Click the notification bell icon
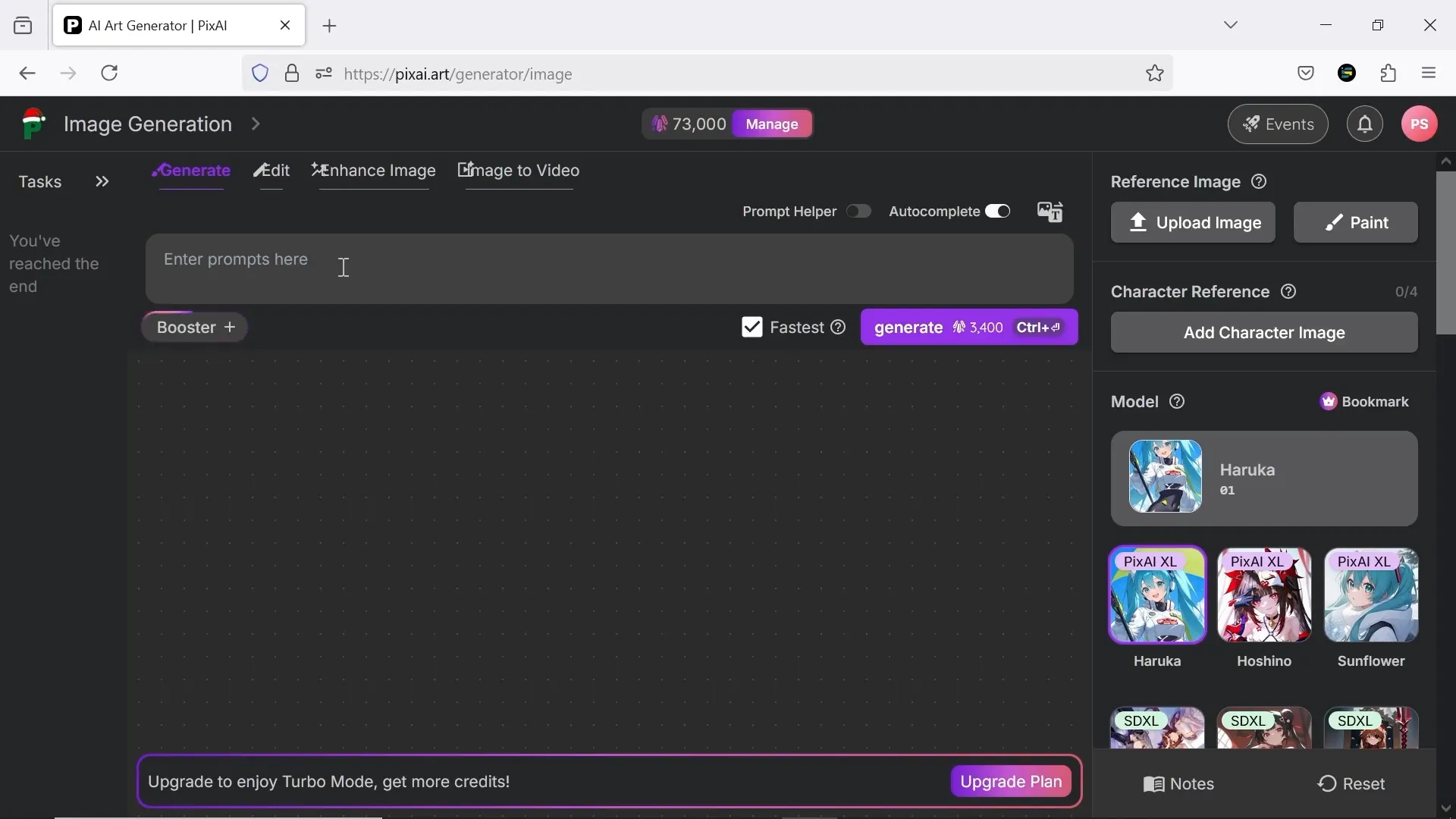 [1365, 124]
